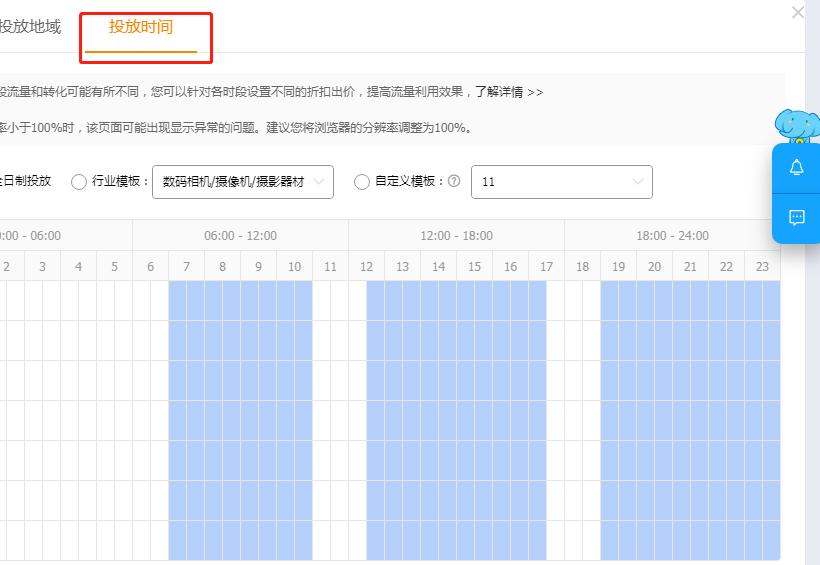This screenshot has width=820, height=565.
Task: Click hour column header 10
Action: point(294,266)
